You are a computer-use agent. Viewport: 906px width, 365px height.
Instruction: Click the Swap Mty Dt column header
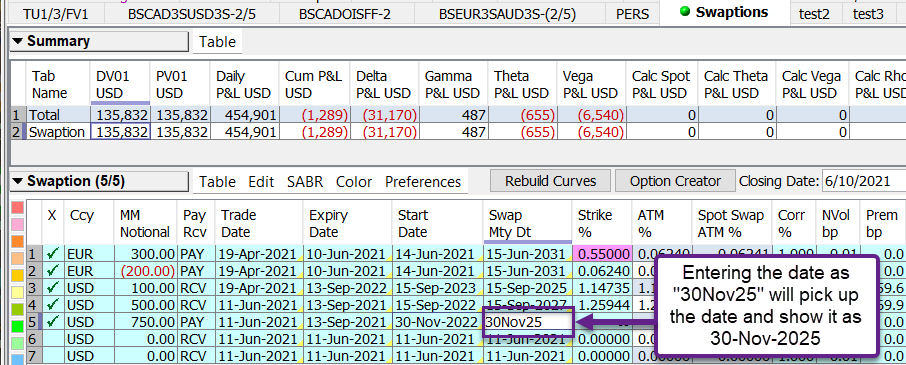[x=527, y=224]
